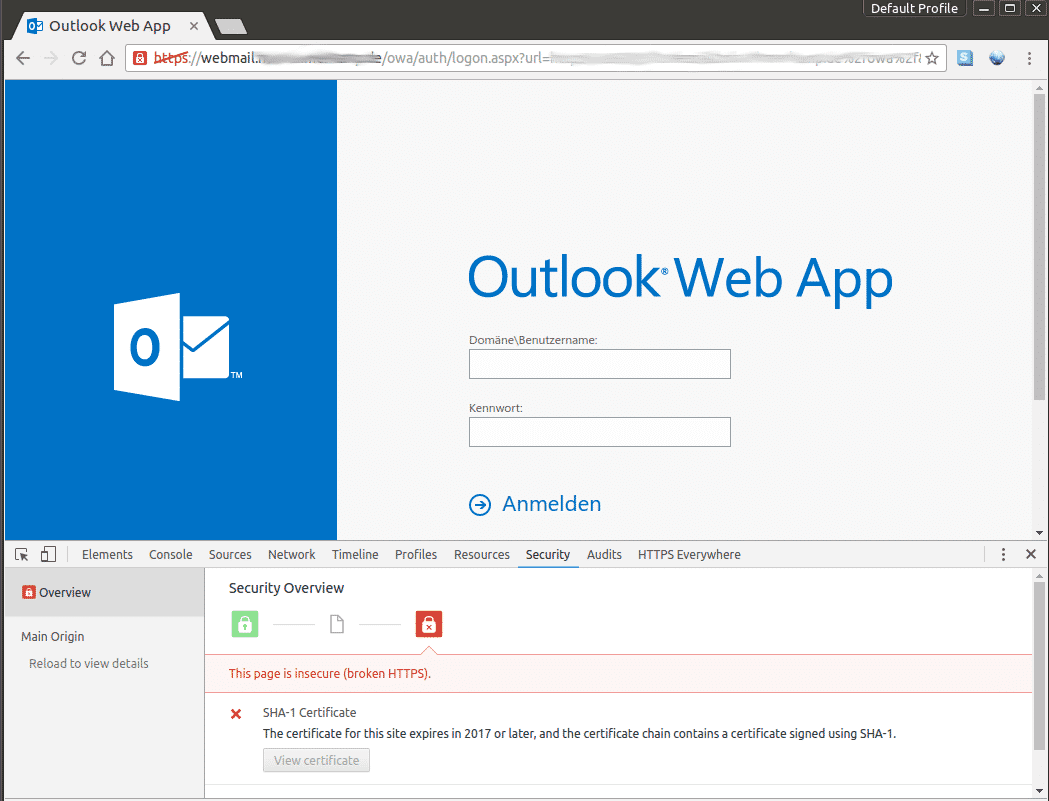The width and height of the screenshot is (1049, 801).
Task: Select the Security tab
Action: tap(548, 555)
